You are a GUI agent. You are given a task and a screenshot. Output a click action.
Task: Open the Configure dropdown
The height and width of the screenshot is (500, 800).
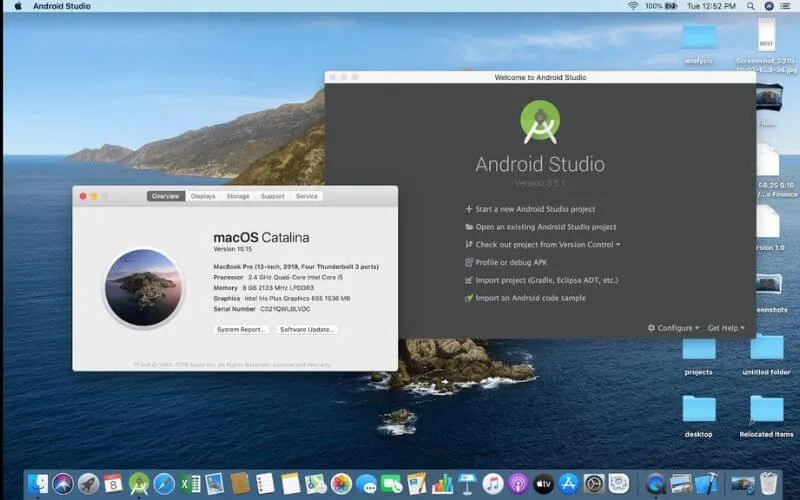click(x=674, y=328)
